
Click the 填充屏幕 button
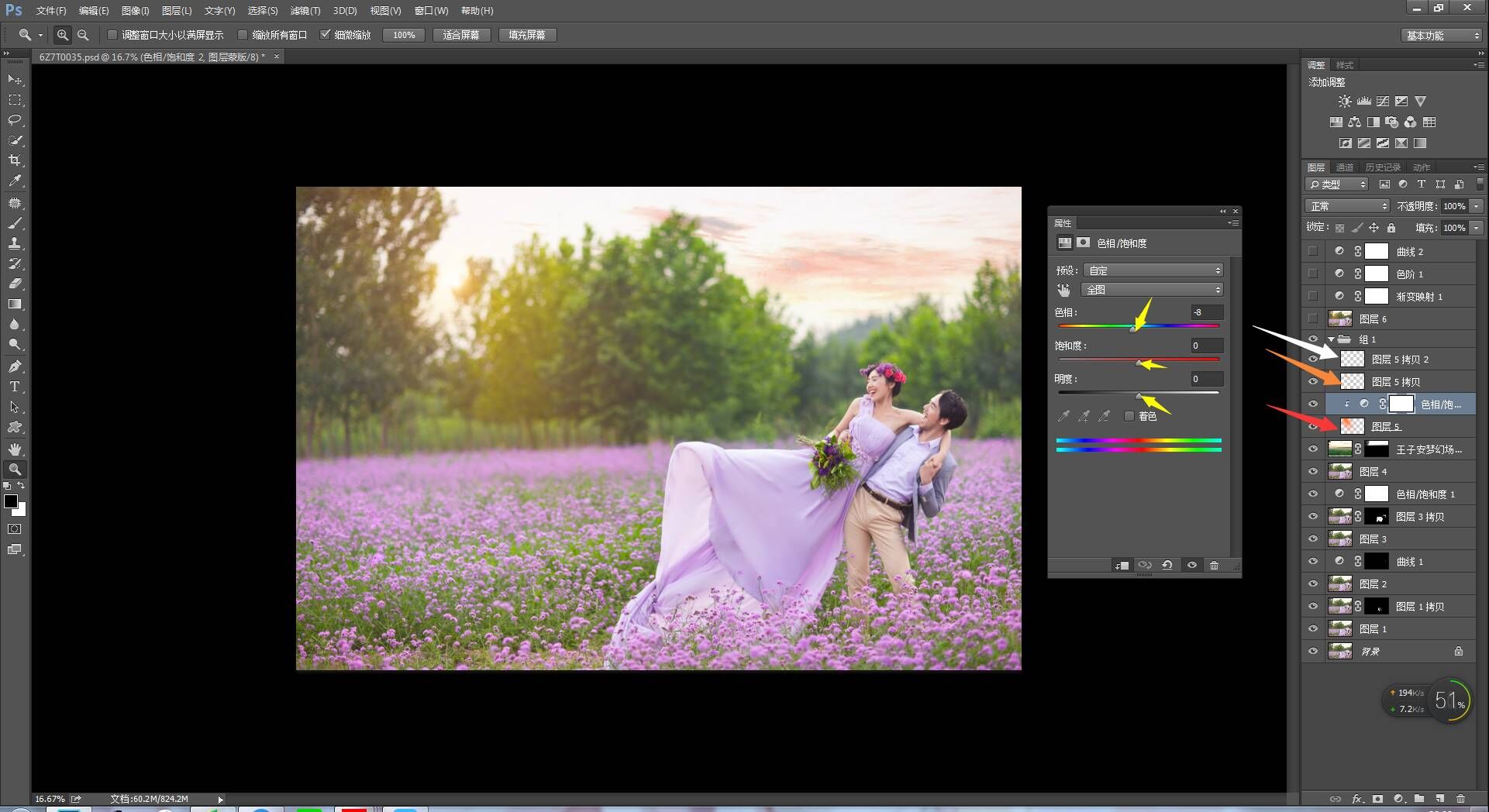(526, 35)
